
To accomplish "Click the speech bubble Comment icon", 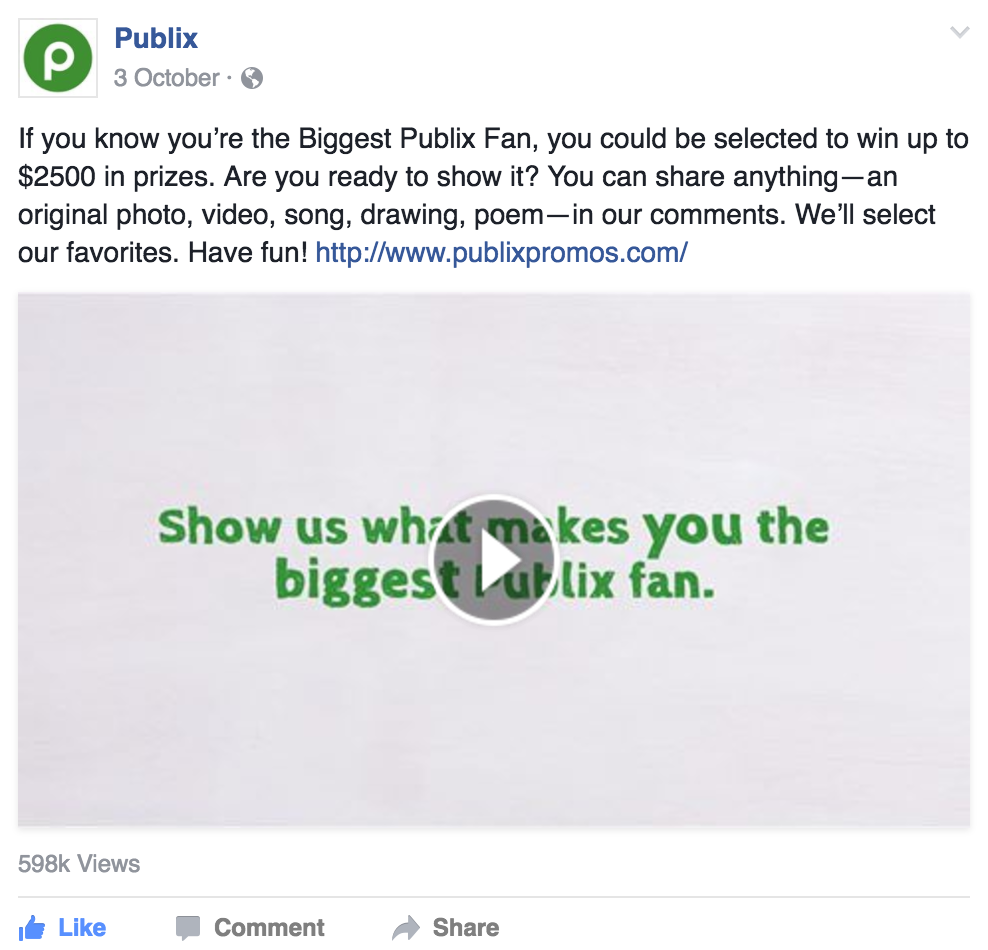I will (x=188, y=928).
